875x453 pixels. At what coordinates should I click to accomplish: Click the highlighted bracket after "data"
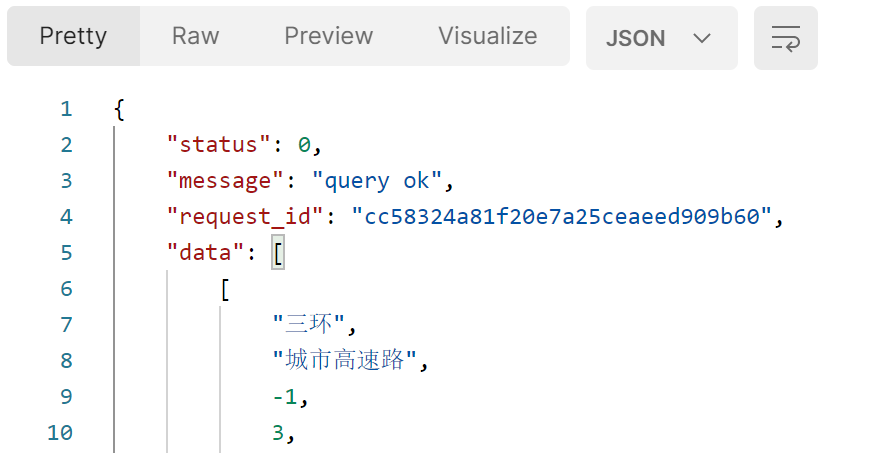278,253
